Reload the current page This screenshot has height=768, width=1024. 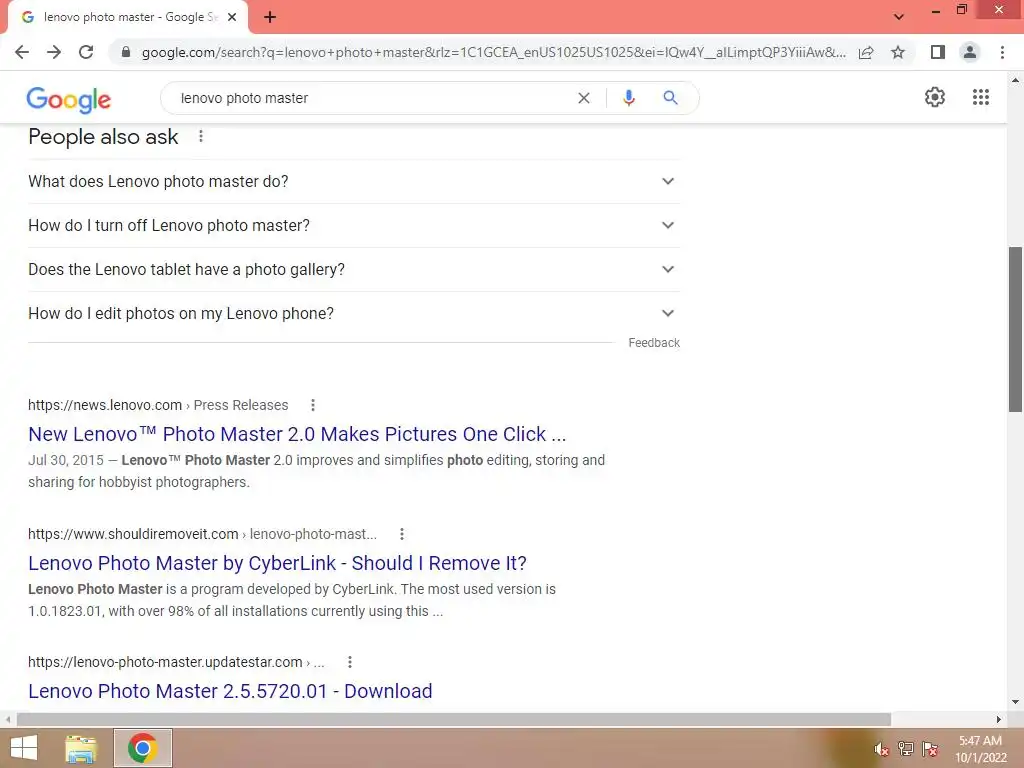point(86,52)
